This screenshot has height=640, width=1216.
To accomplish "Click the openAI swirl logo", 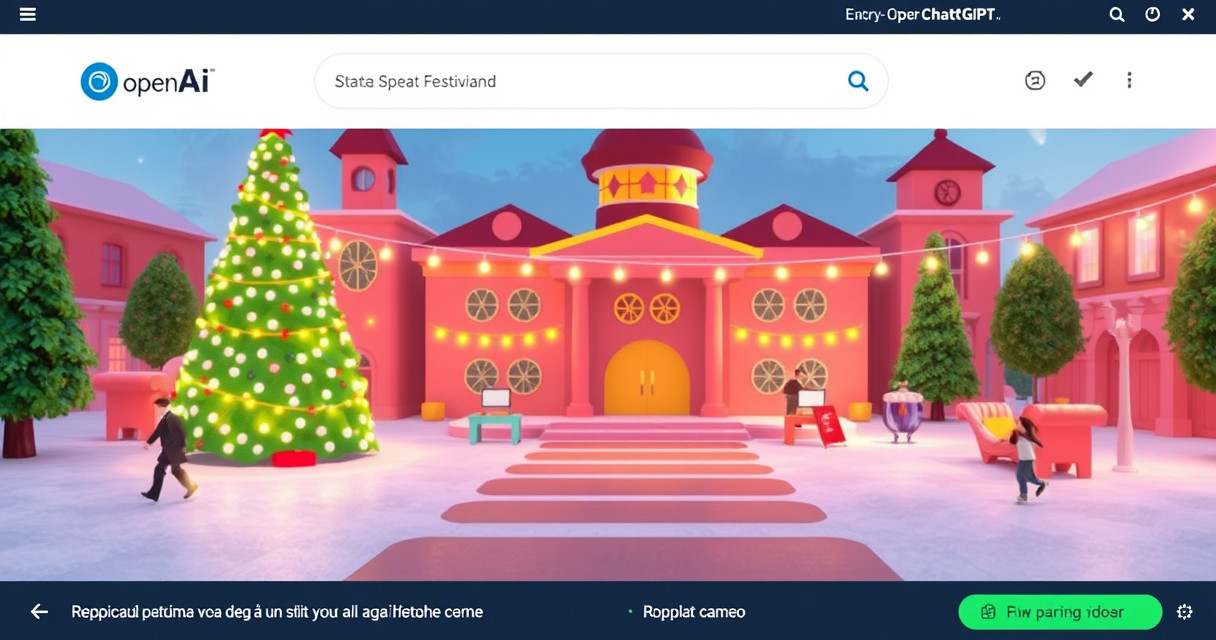I will coord(99,81).
